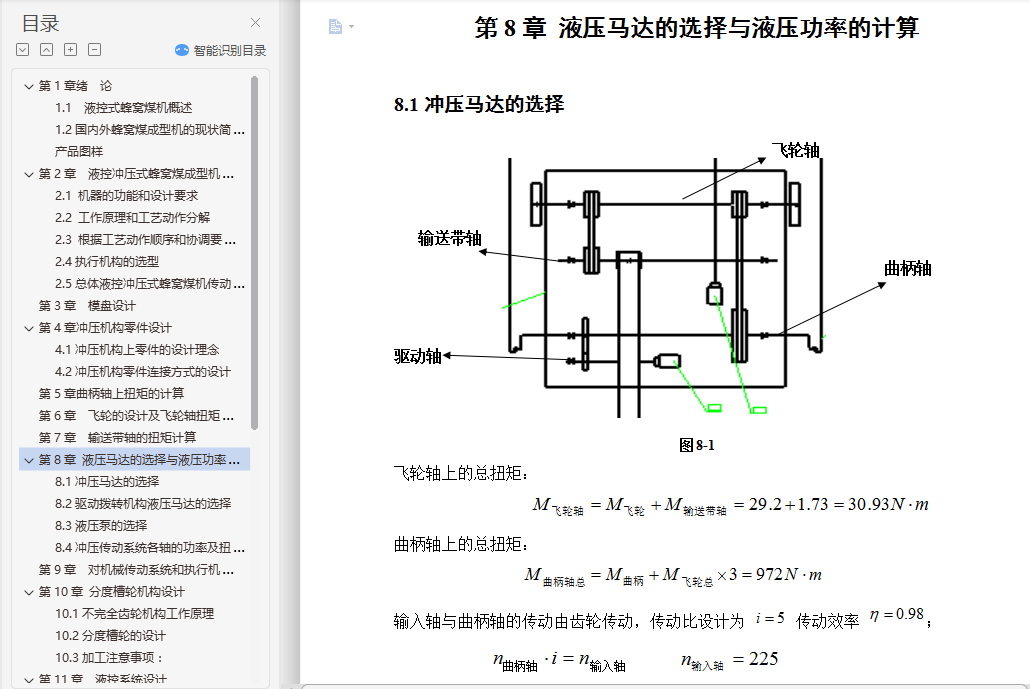
Task: Click the transmission mechanism diagram image
Action: [663, 287]
